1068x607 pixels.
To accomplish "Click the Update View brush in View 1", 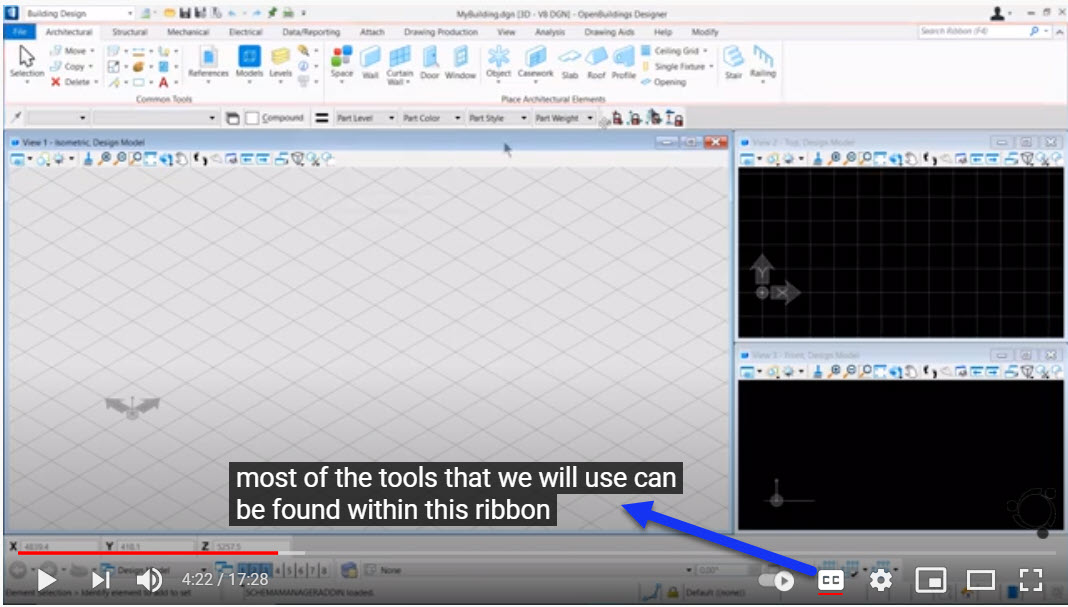I will (x=88, y=159).
